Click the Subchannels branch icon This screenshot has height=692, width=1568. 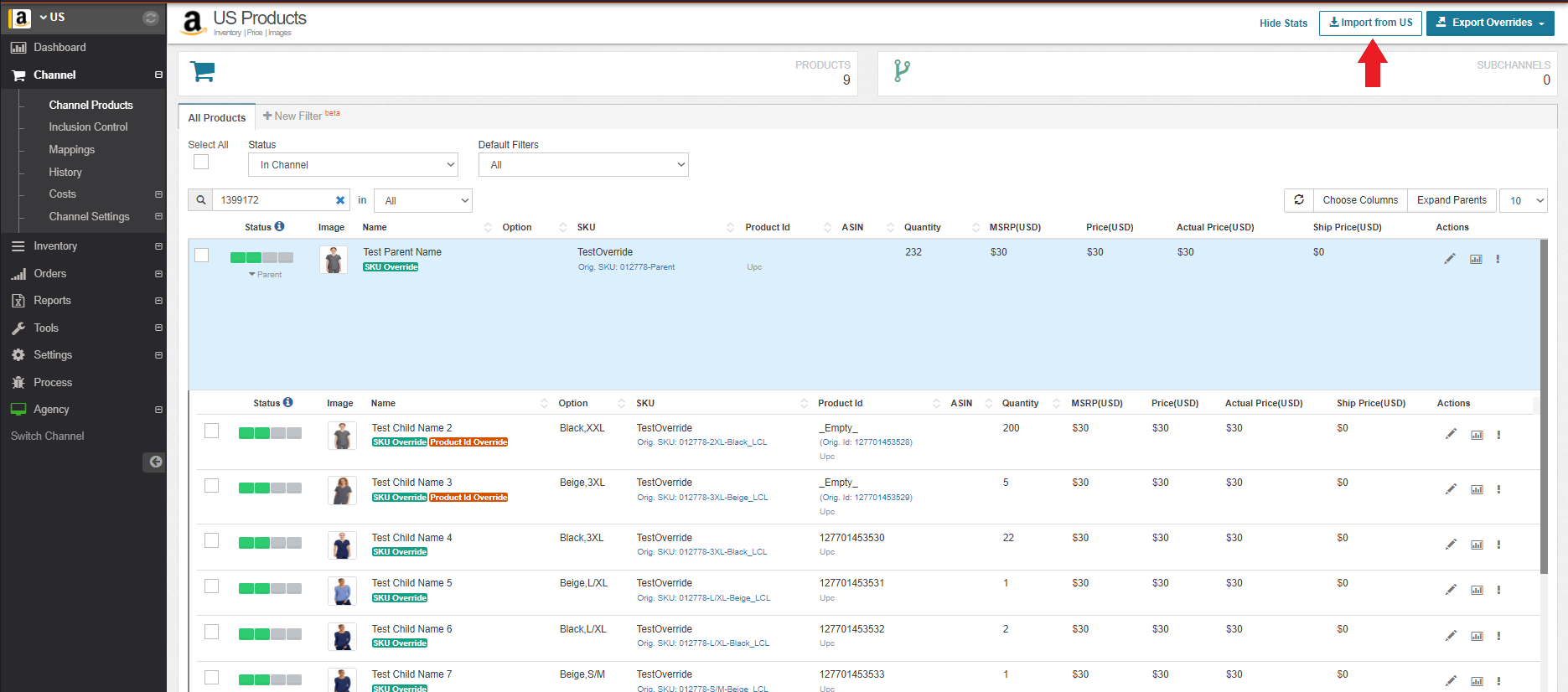click(x=902, y=71)
